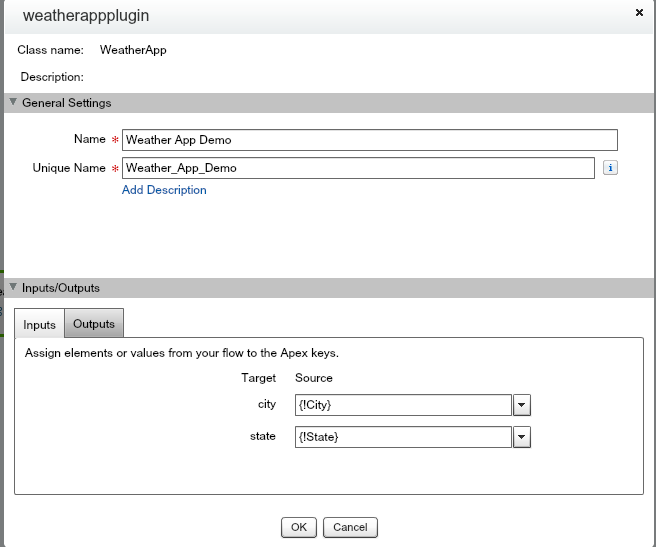The width and height of the screenshot is (656, 547).
Task: Open the Add Description link
Action: tap(164, 190)
